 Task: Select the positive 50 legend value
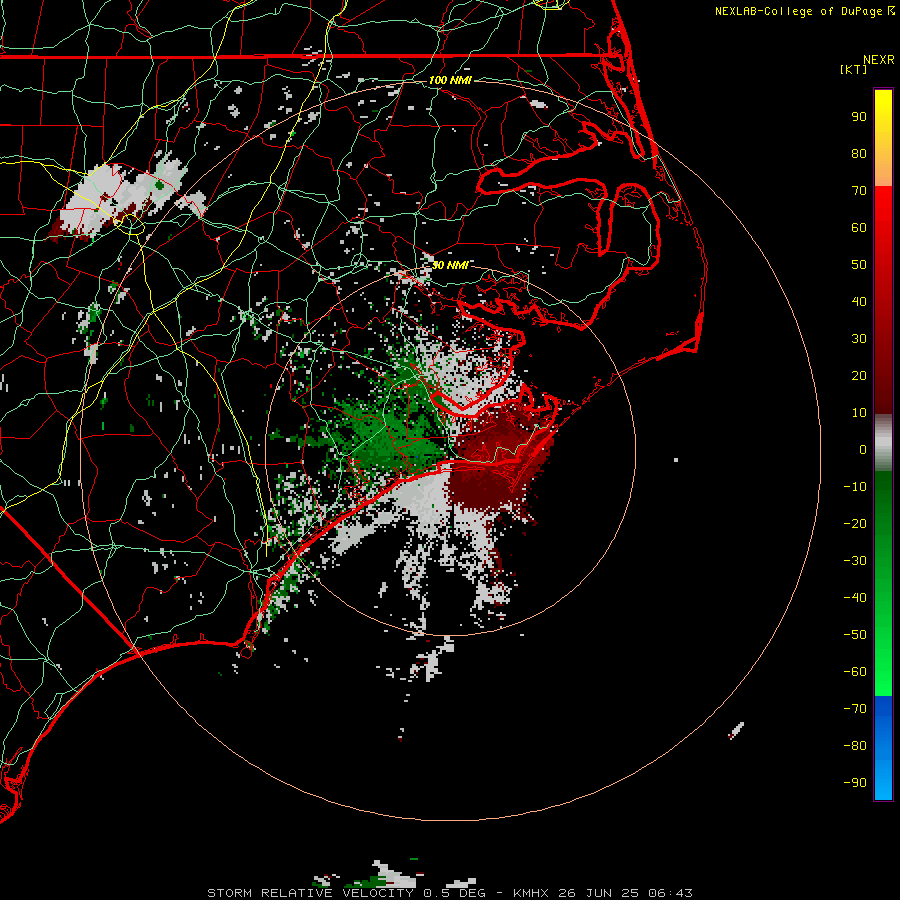[x=859, y=265]
